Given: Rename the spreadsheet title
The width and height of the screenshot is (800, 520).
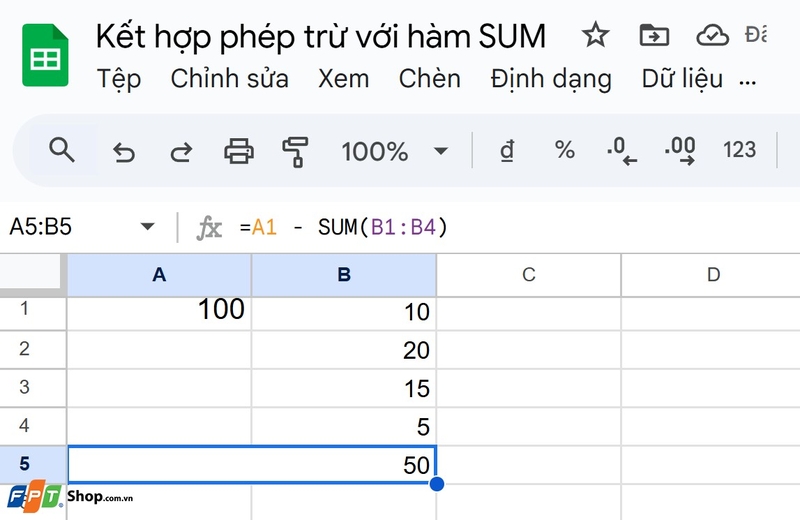Looking at the screenshot, I should (321, 36).
